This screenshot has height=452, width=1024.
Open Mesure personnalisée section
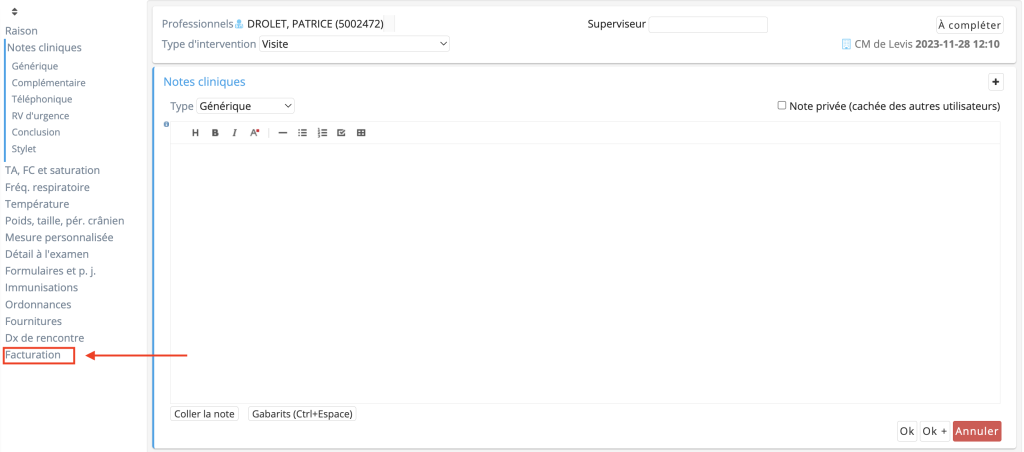click(59, 237)
